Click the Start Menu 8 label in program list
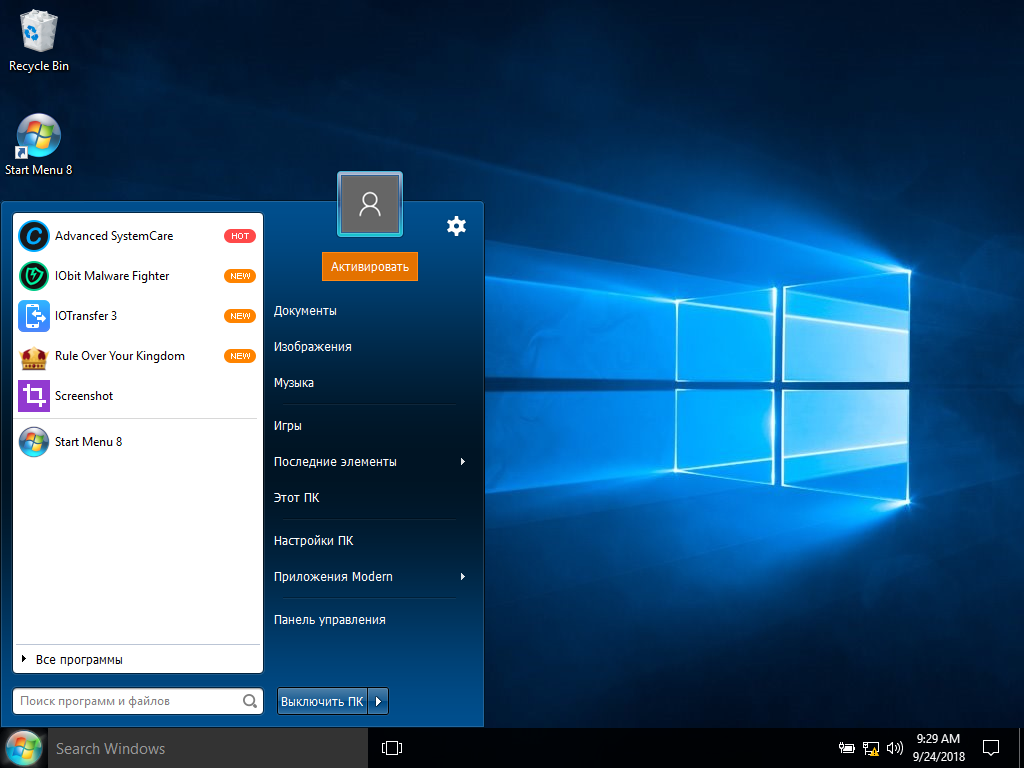This screenshot has width=1024, height=768. (x=88, y=442)
